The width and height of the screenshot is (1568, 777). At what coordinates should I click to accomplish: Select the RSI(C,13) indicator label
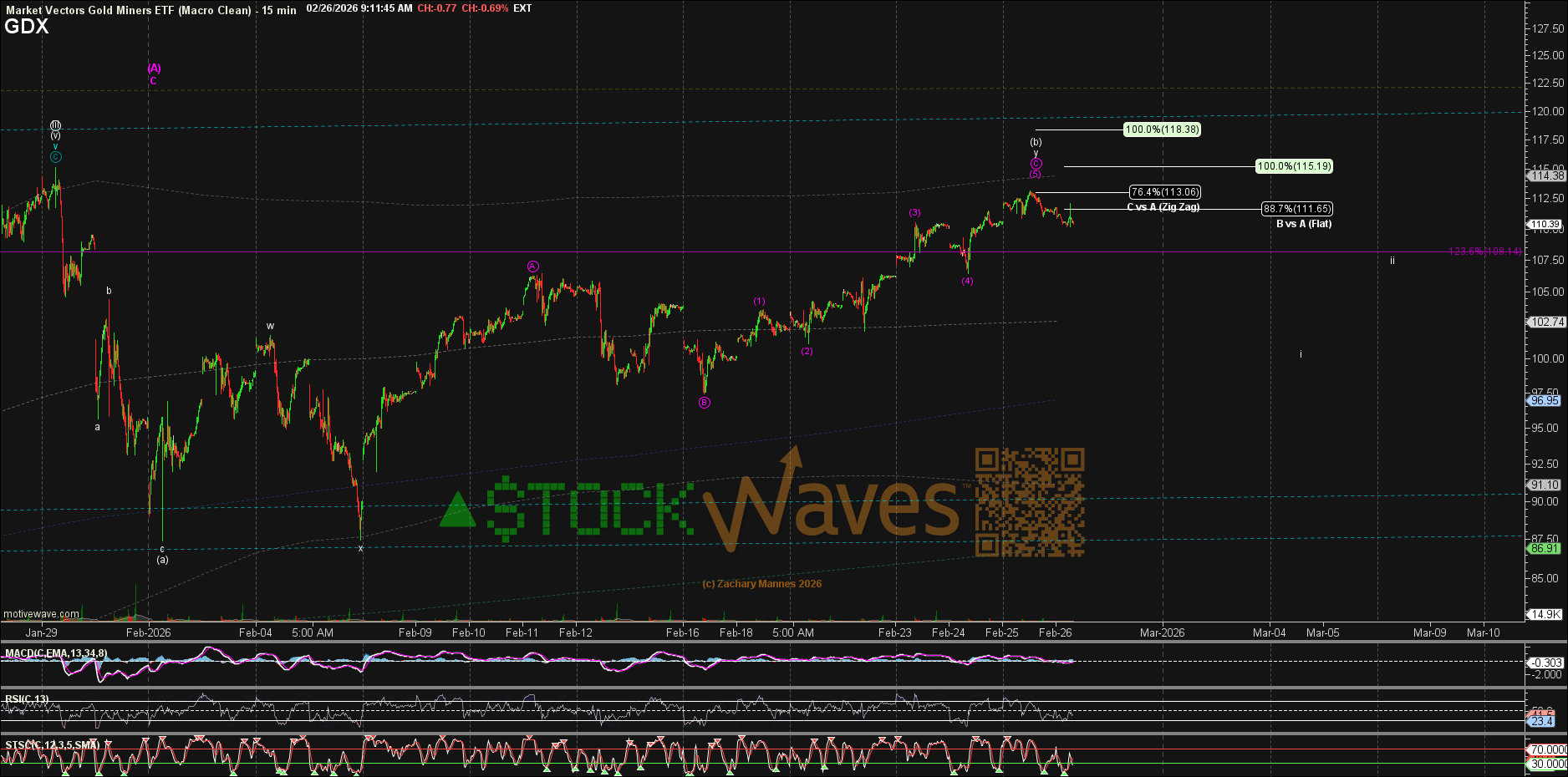[x=27, y=699]
